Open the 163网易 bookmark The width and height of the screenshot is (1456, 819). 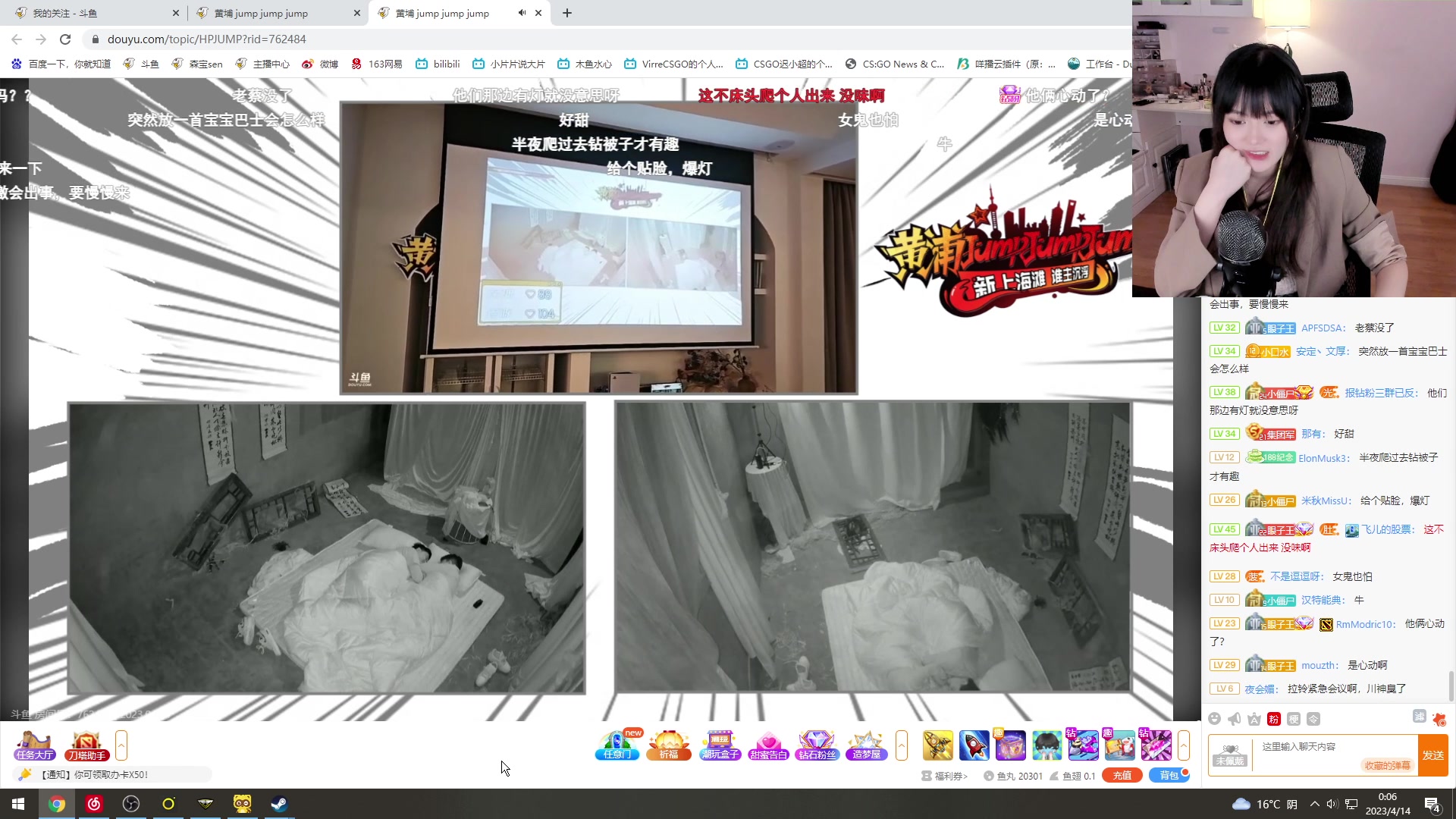tap(377, 64)
